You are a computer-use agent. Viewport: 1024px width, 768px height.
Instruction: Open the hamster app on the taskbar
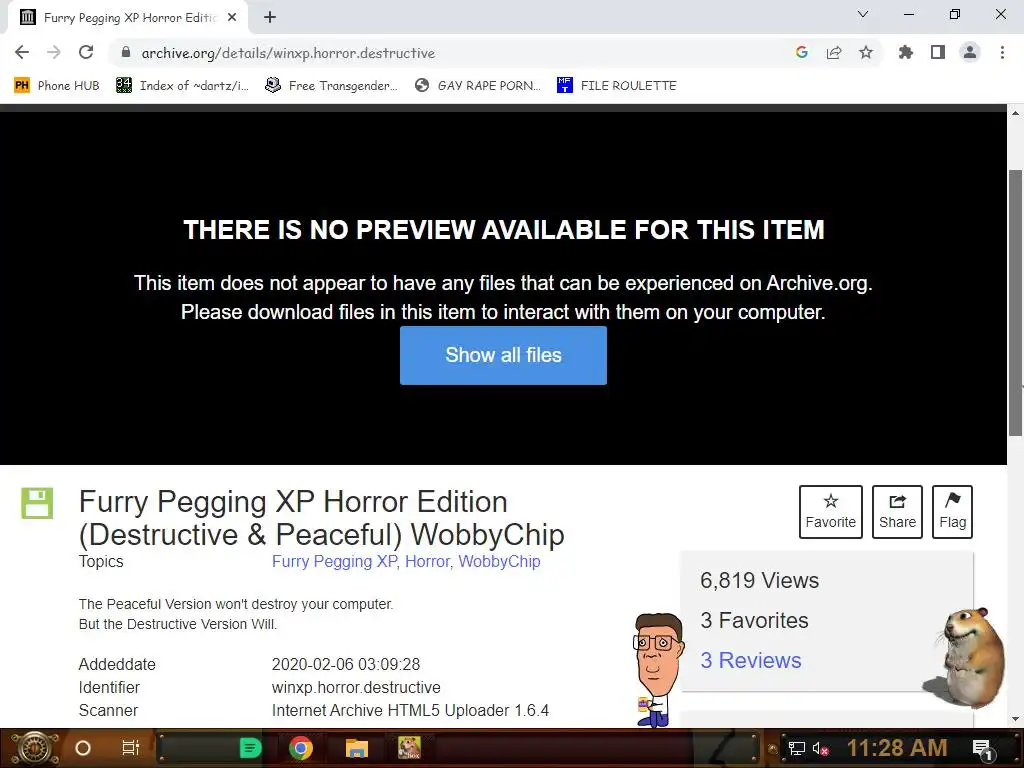409,748
